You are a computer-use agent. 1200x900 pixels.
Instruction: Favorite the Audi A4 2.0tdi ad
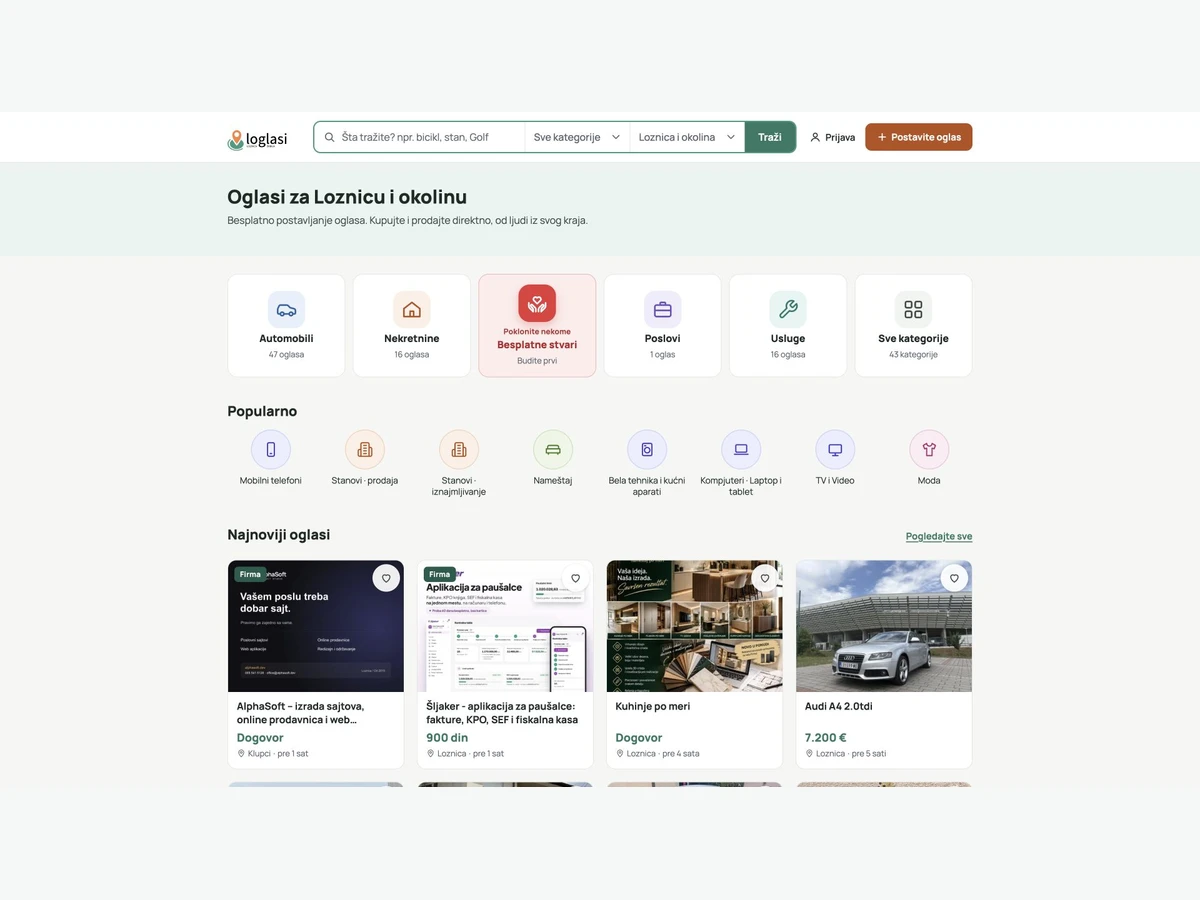pos(954,578)
